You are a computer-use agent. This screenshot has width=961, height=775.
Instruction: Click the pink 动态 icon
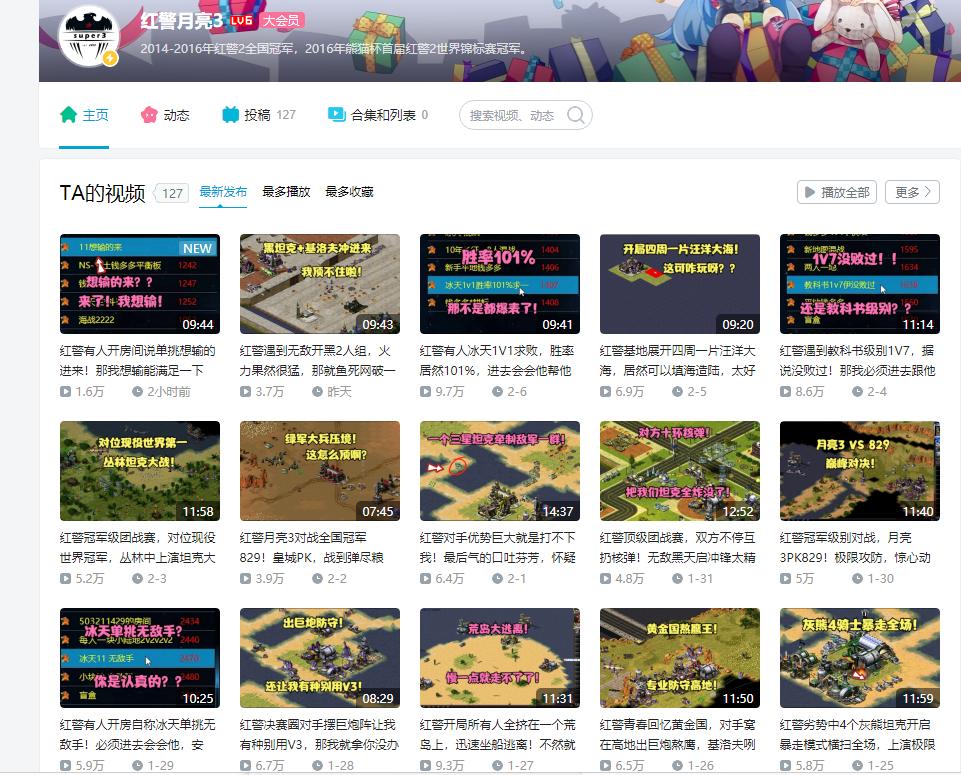point(149,115)
